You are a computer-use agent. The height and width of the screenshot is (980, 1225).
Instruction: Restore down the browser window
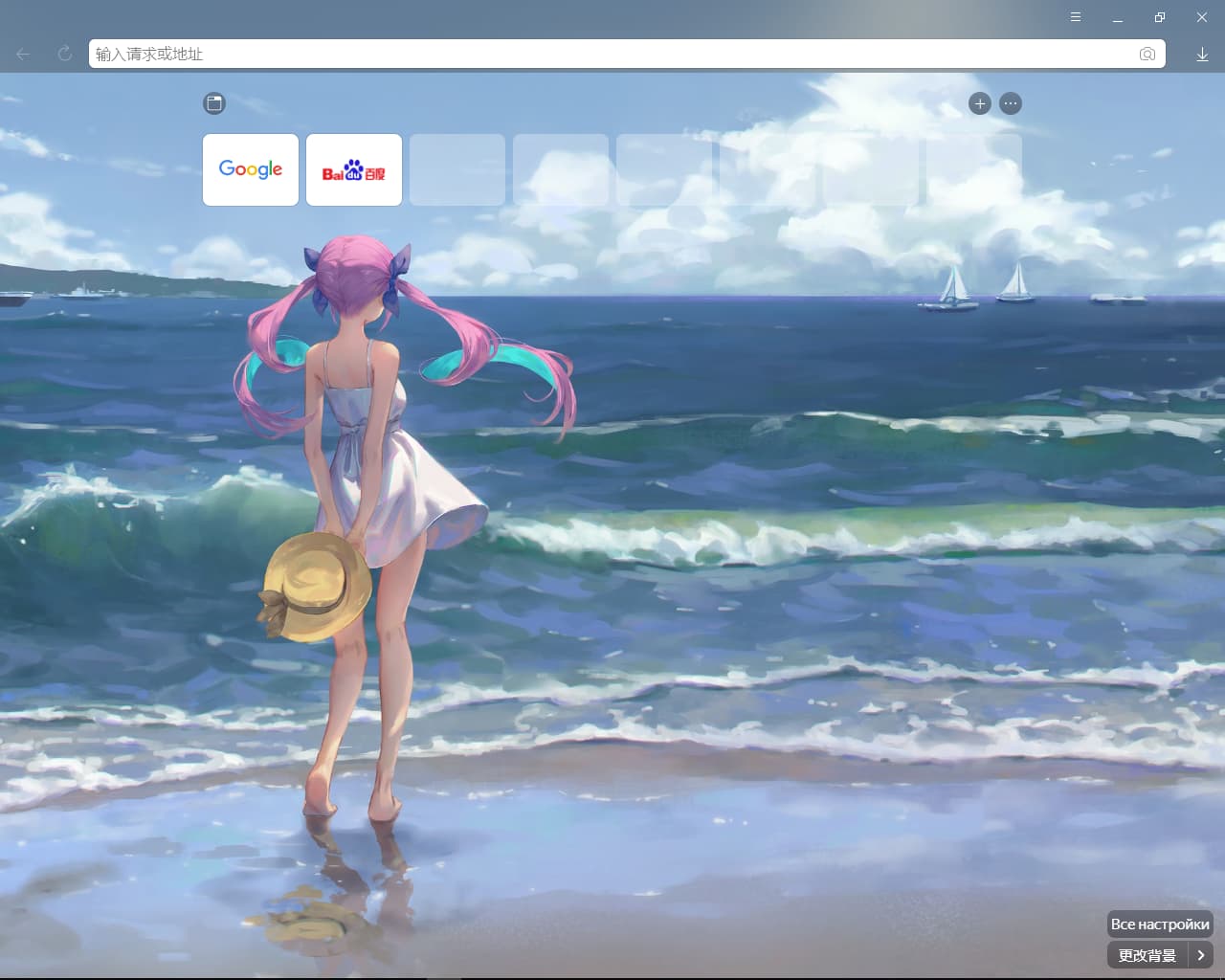(1160, 17)
